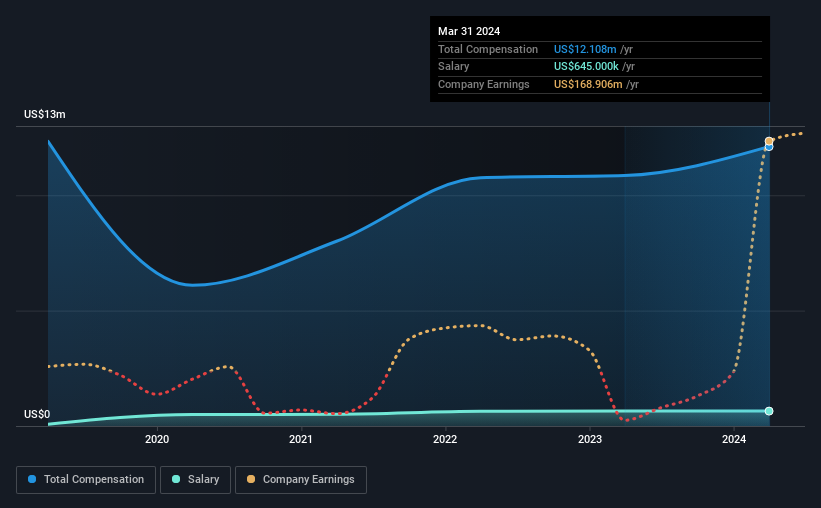Click the orange Company Earnings legend dot
Screen dimensions: 821x508
click(x=251, y=479)
